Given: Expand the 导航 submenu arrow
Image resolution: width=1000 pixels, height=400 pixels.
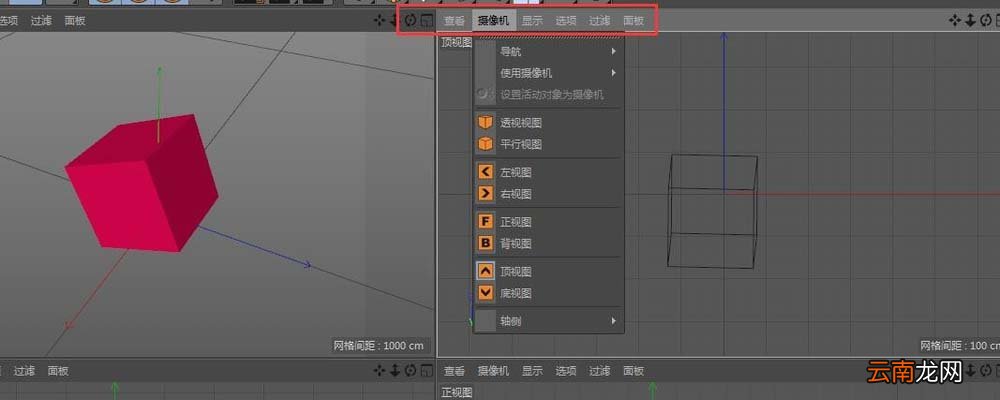Looking at the screenshot, I should pyautogui.click(x=614, y=51).
